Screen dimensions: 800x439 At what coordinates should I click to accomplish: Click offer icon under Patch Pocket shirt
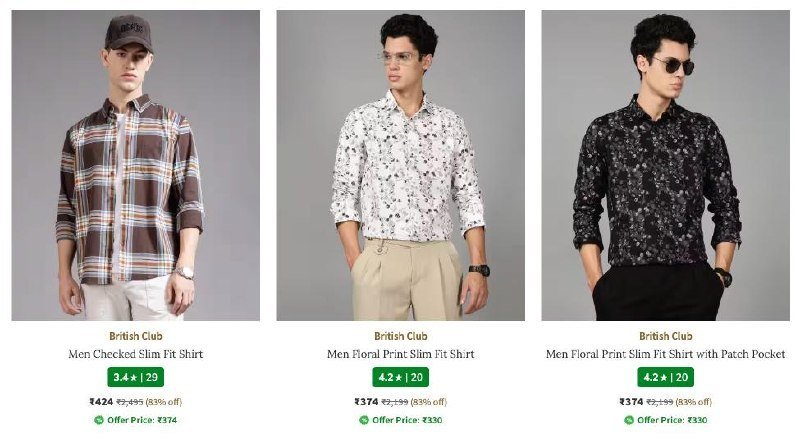pos(629,420)
